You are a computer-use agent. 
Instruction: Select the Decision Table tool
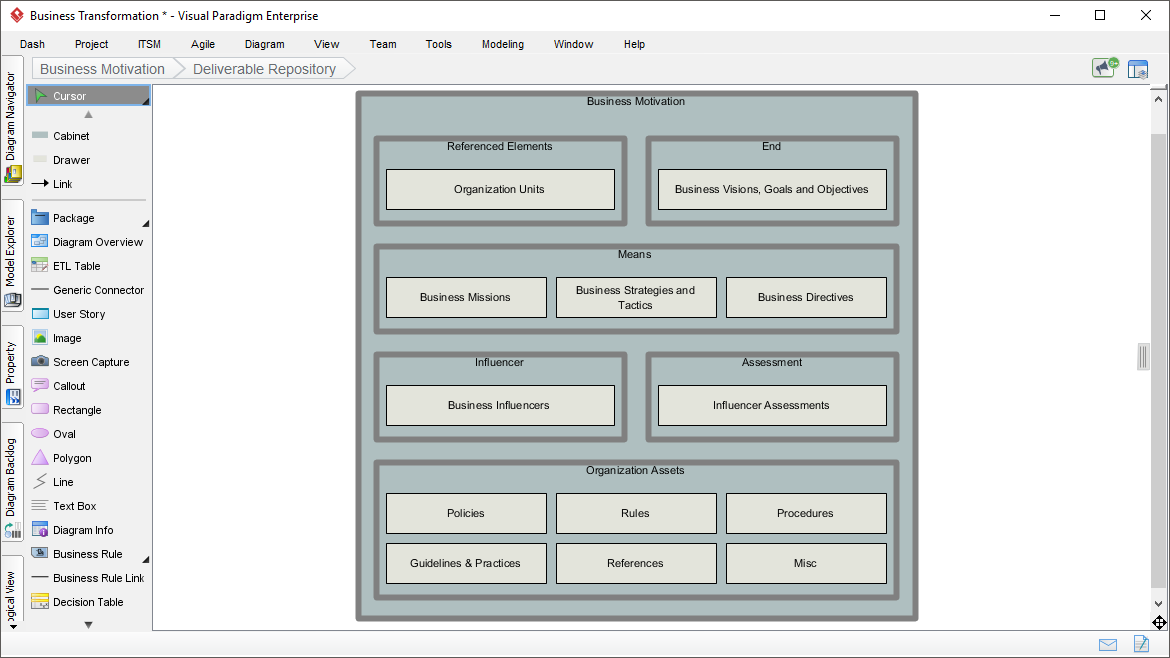pyautogui.click(x=88, y=602)
